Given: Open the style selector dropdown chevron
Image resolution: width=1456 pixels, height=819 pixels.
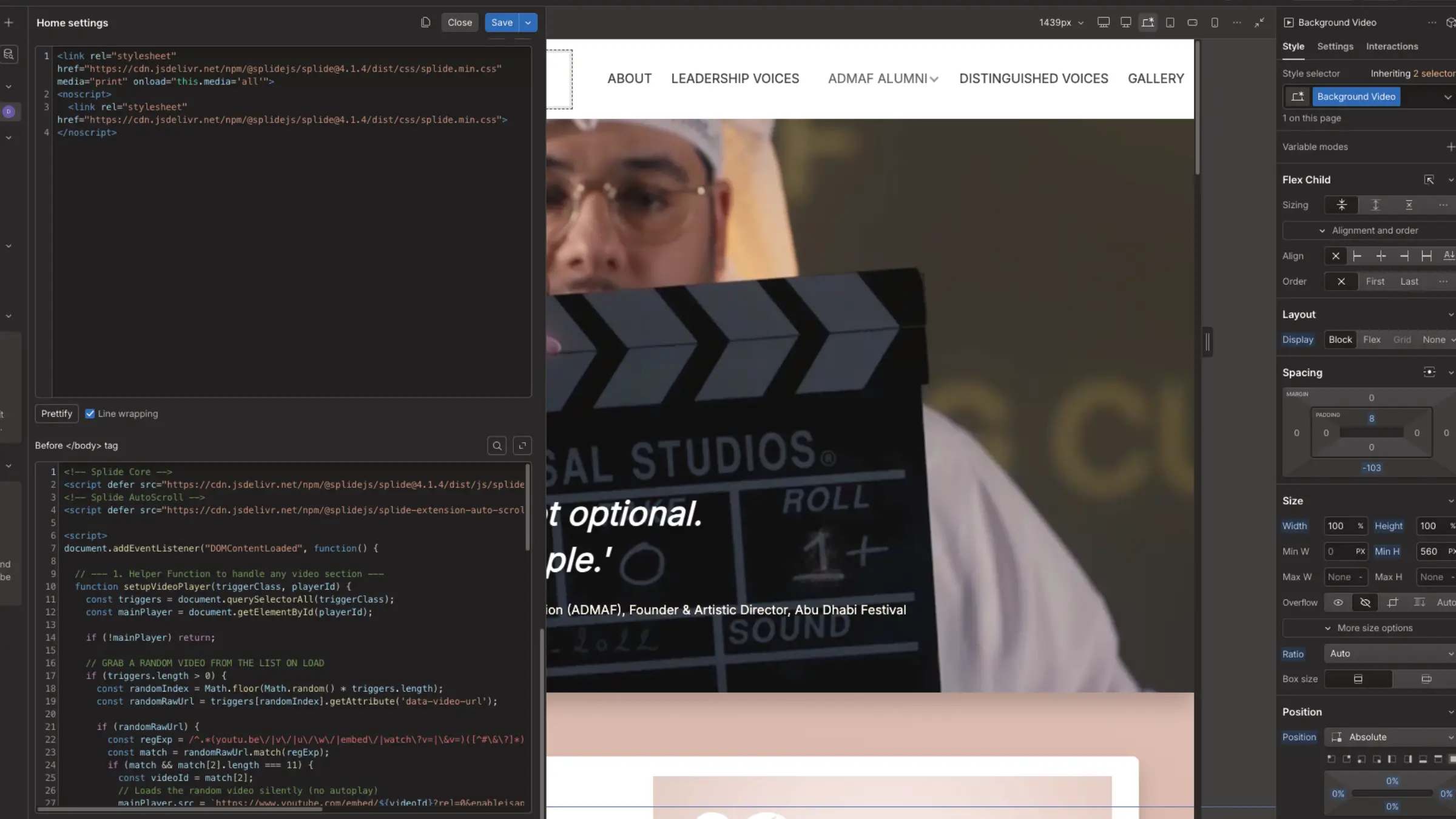Looking at the screenshot, I should [1448, 97].
